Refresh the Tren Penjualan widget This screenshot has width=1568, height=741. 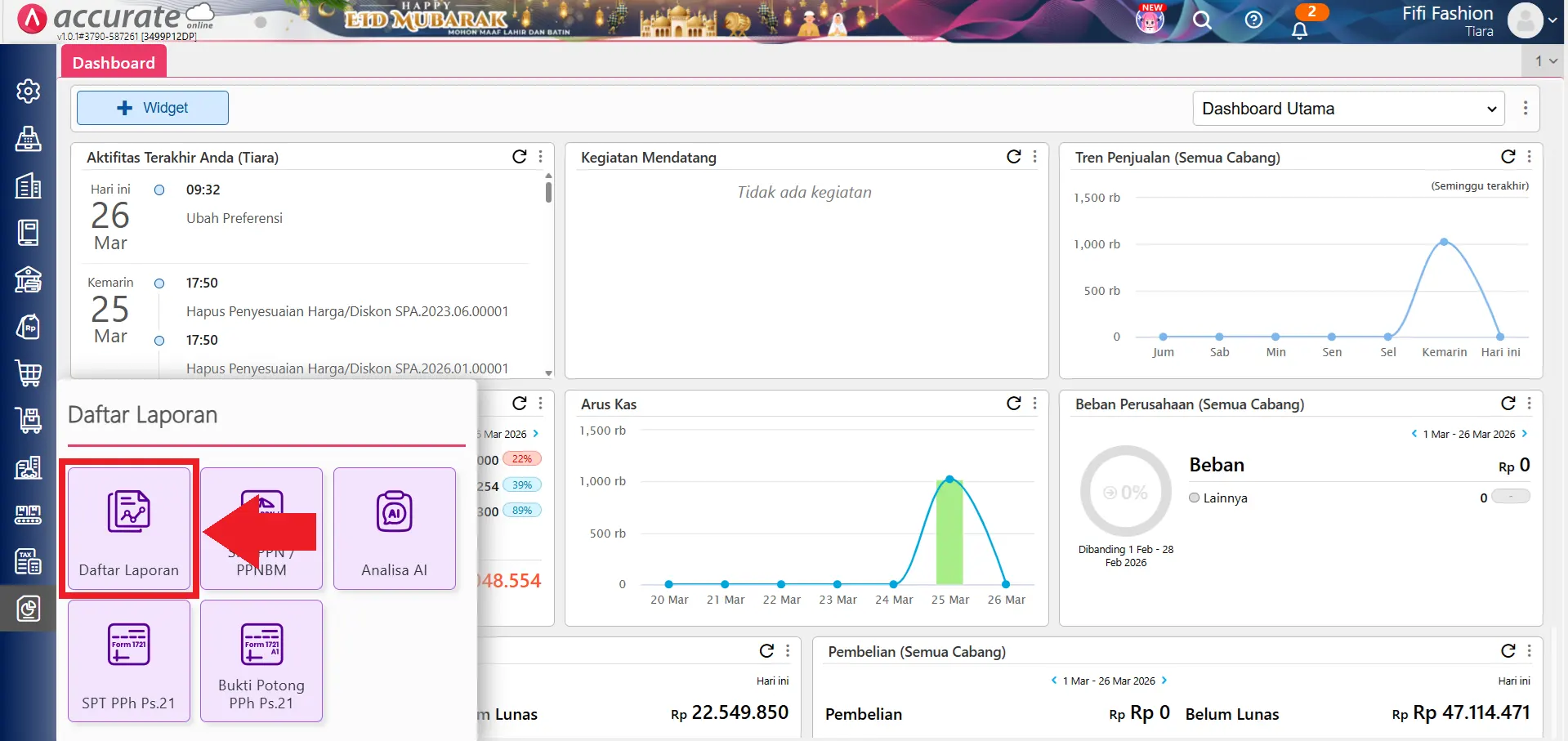1508,157
